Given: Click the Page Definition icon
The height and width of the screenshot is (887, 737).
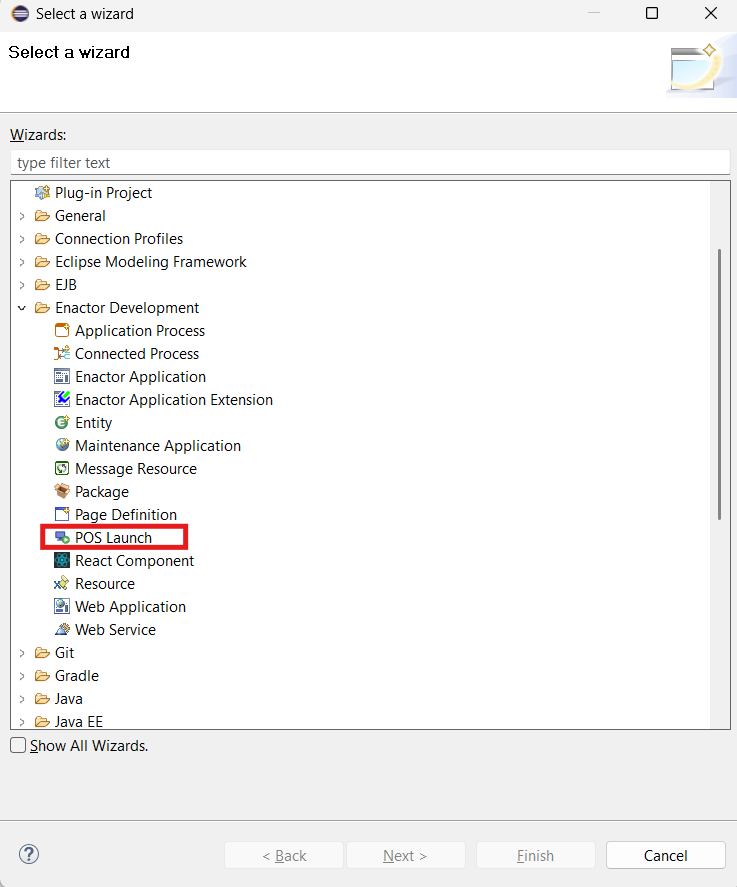Looking at the screenshot, I should (62, 514).
